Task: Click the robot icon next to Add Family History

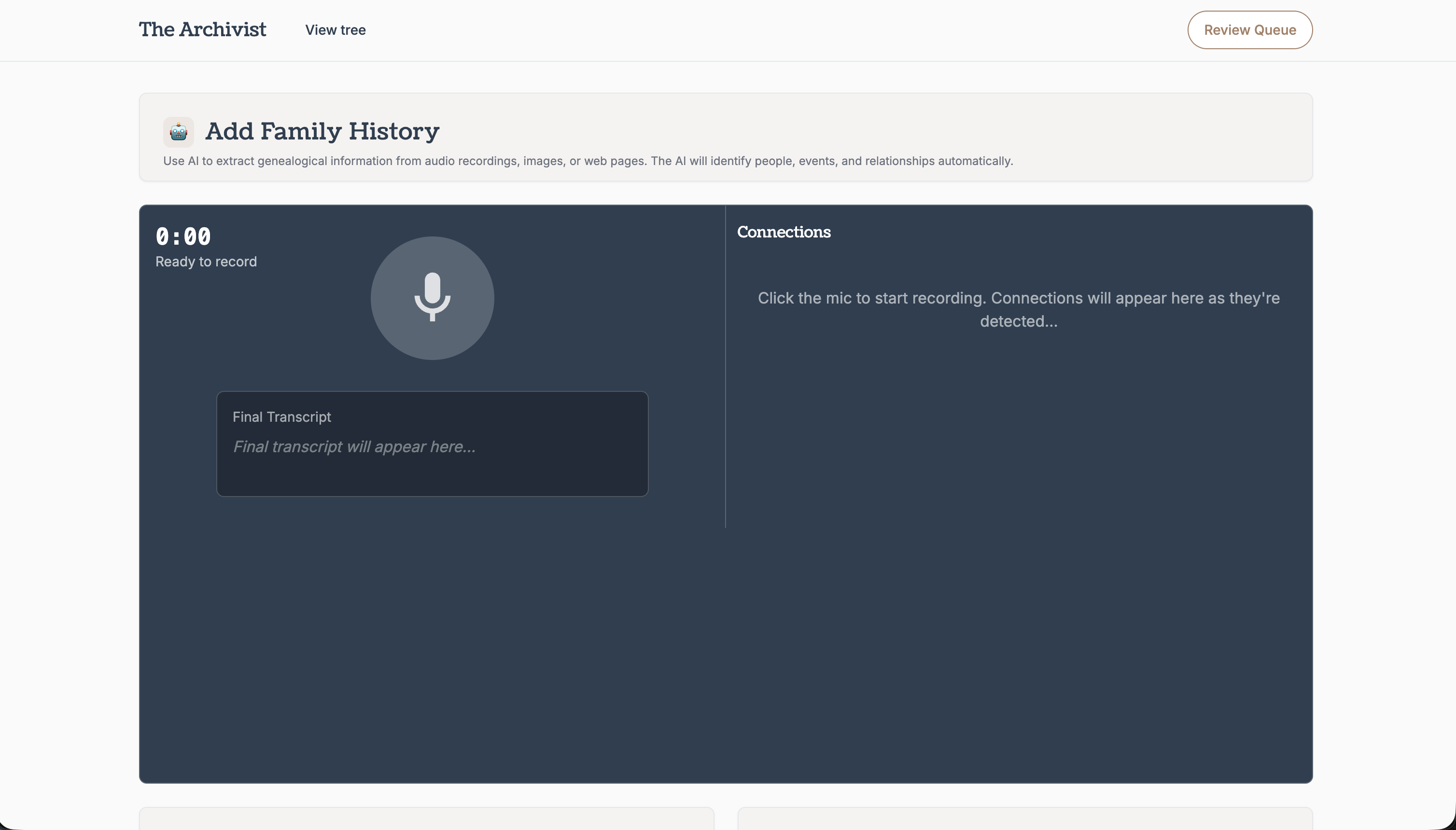Action: 179,131
